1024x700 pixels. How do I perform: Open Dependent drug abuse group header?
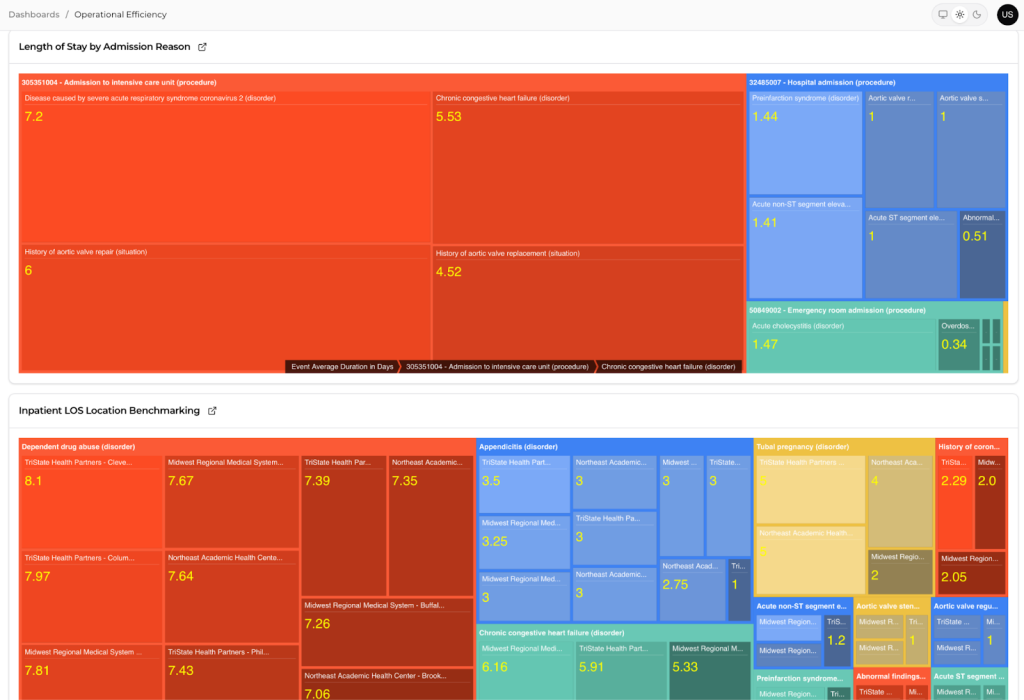[x=79, y=446]
